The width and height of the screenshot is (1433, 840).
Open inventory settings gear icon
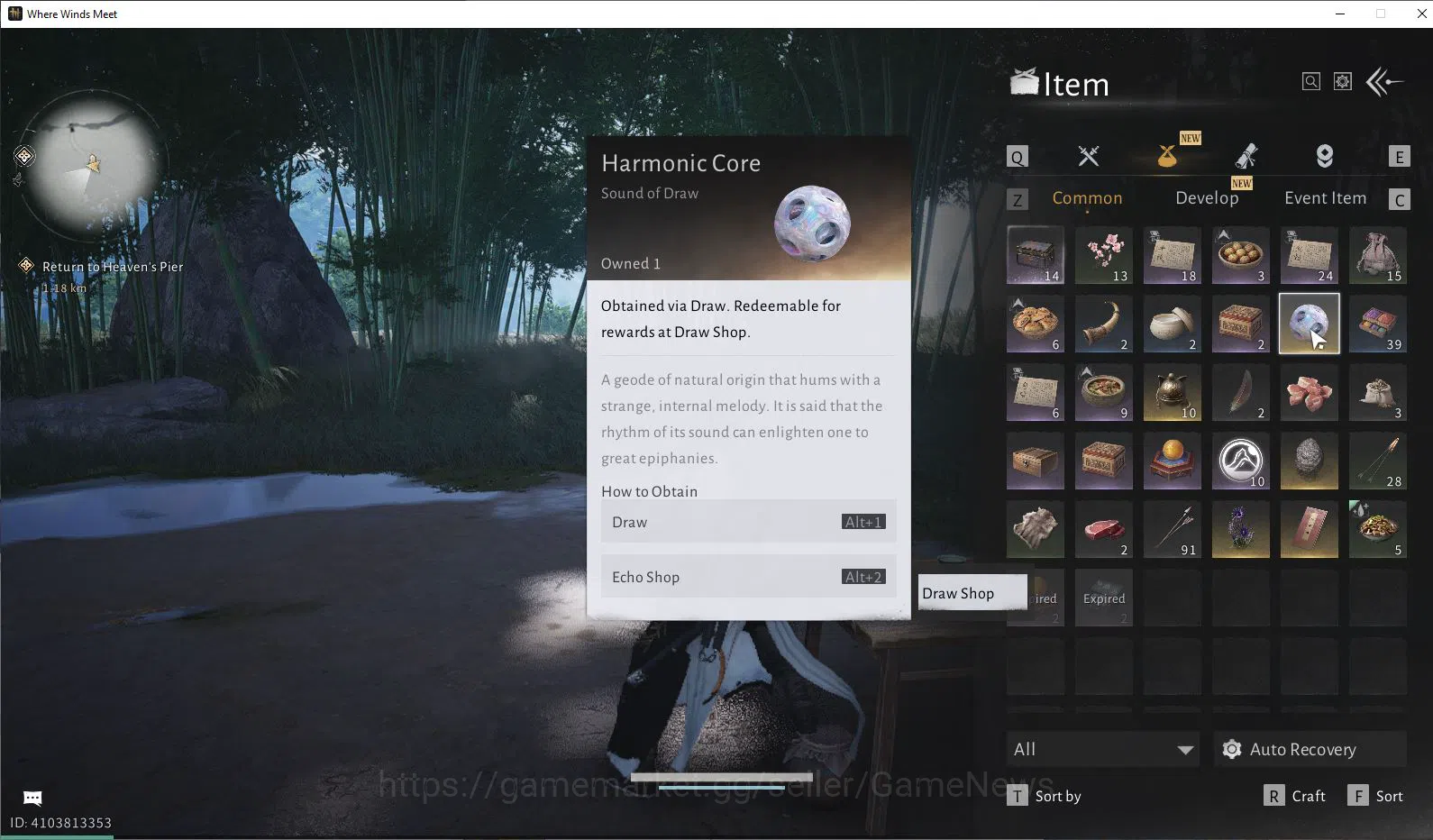(x=1343, y=82)
